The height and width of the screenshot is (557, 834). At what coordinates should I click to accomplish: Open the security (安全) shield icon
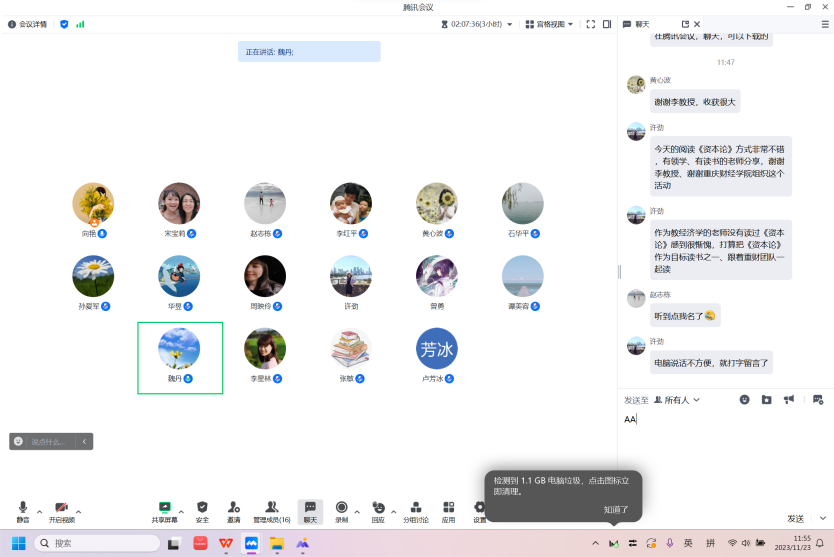(x=202, y=508)
